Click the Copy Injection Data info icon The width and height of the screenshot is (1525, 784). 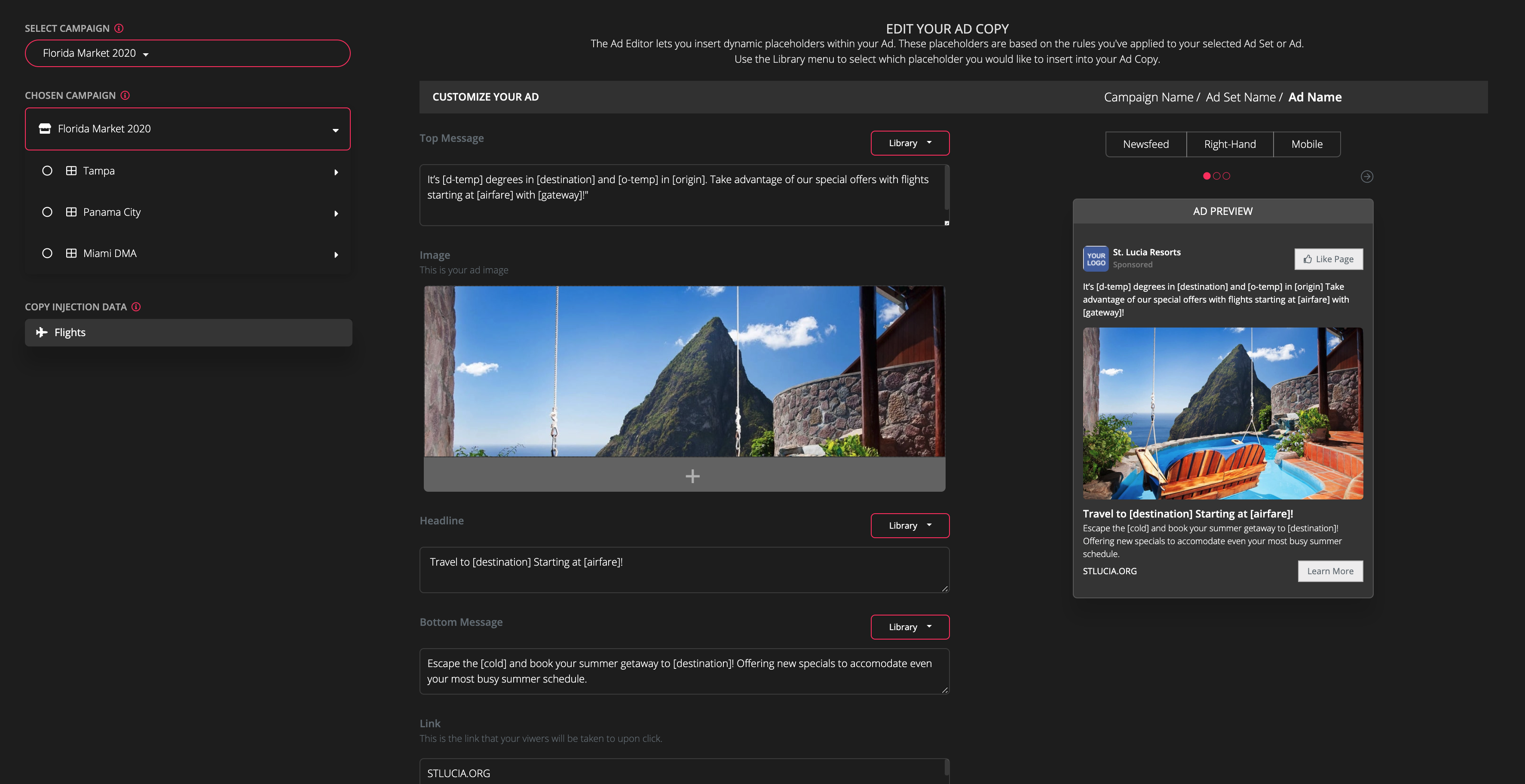(x=136, y=307)
